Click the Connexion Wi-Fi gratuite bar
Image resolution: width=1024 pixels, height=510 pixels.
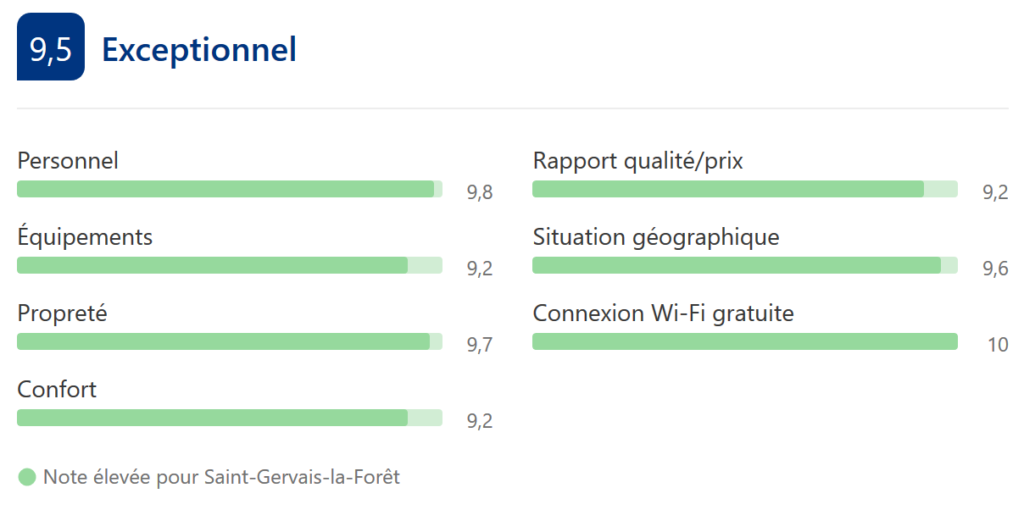[x=745, y=342]
